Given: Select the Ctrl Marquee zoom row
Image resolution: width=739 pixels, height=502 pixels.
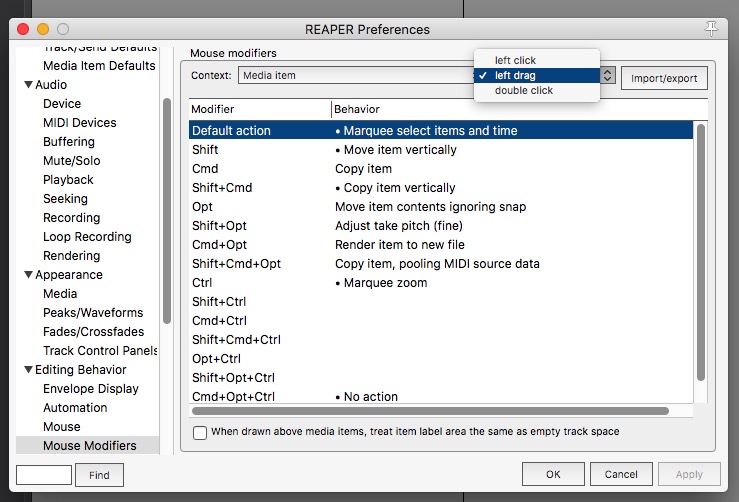Looking at the screenshot, I should point(441,283).
